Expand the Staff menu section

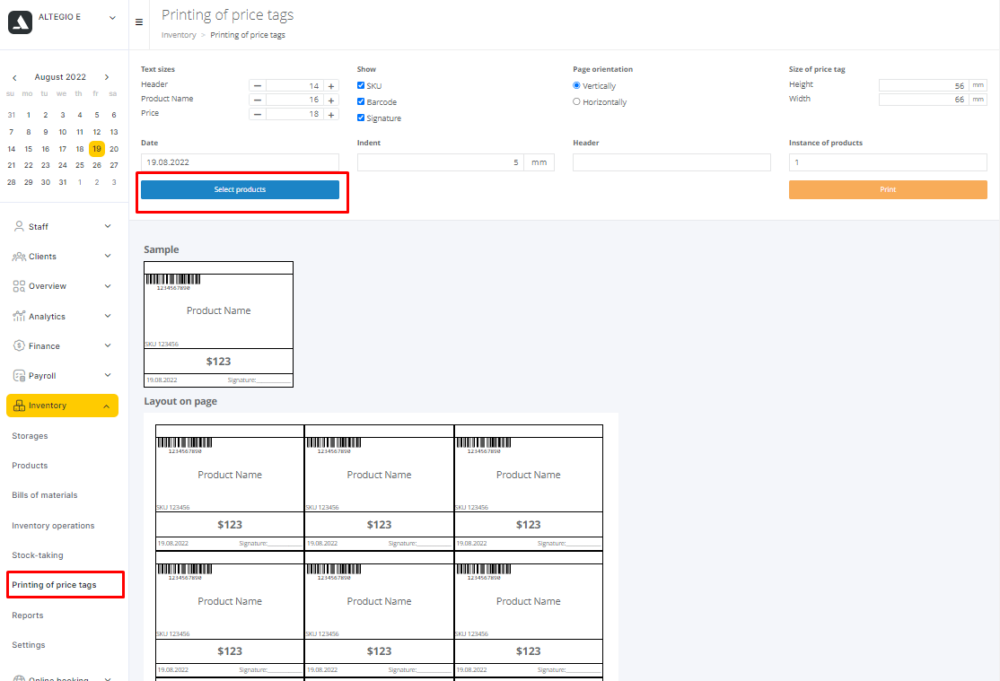(x=108, y=226)
